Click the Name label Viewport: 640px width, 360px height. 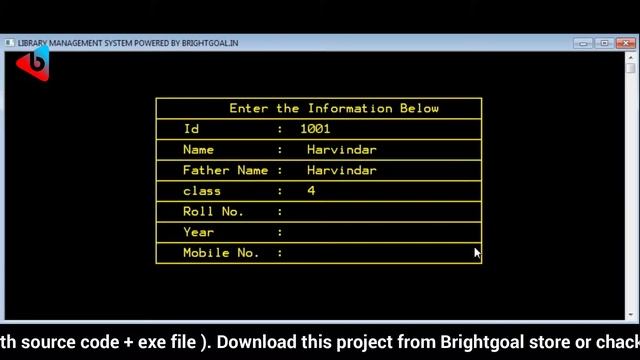[x=198, y=150]
